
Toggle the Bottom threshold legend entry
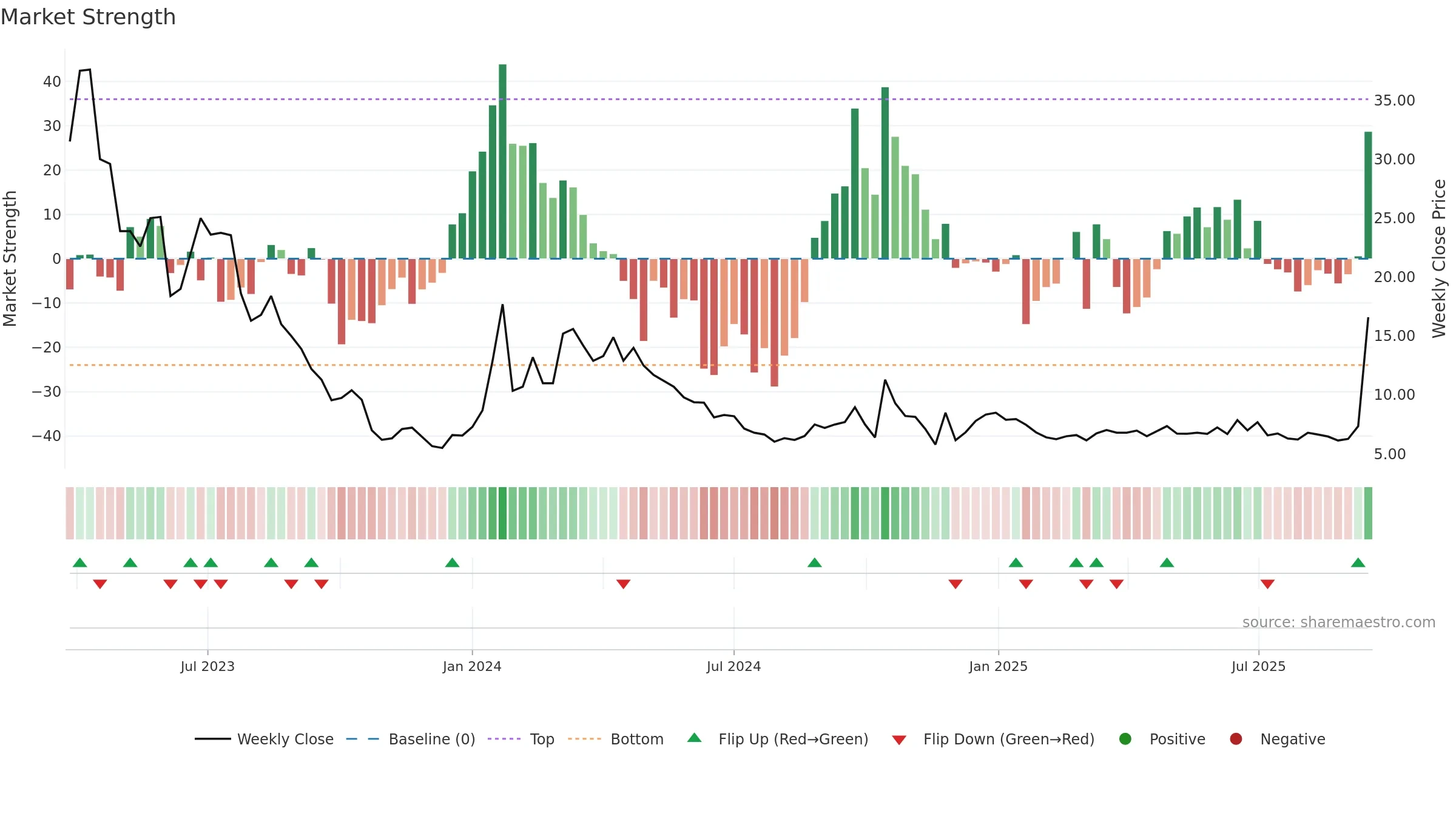coord(616,739)
